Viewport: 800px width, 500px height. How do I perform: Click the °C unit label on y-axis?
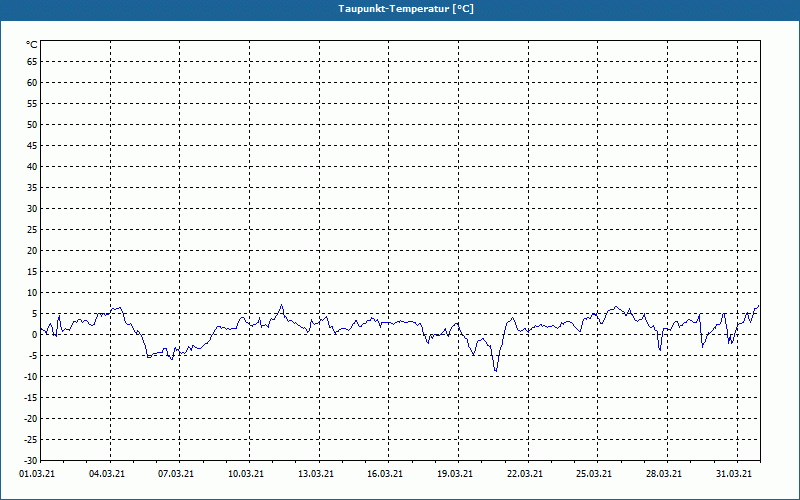(32, 45)
